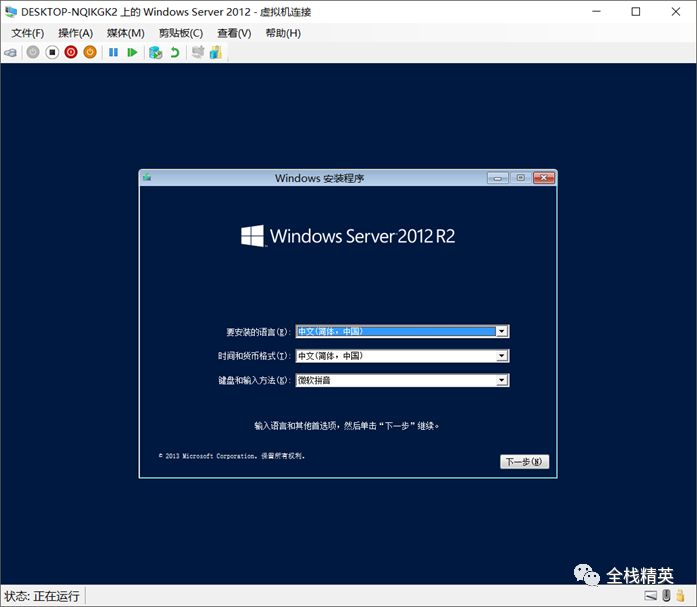
Task: Click the Windows 安装程序 title bar text
Action: (x=319, y=178)
